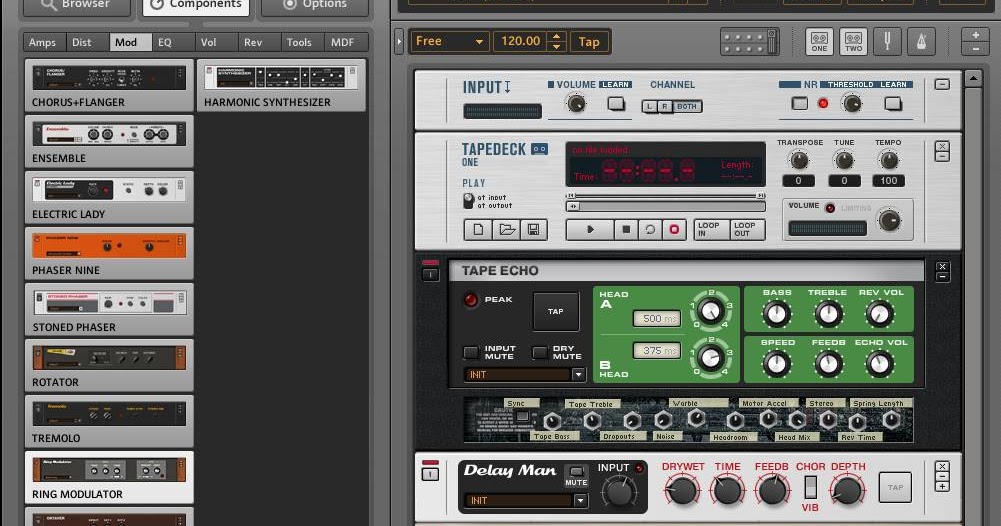Choose the Ring Modulator component
This screenshot has height=526, width=1001.
[109, 477]
